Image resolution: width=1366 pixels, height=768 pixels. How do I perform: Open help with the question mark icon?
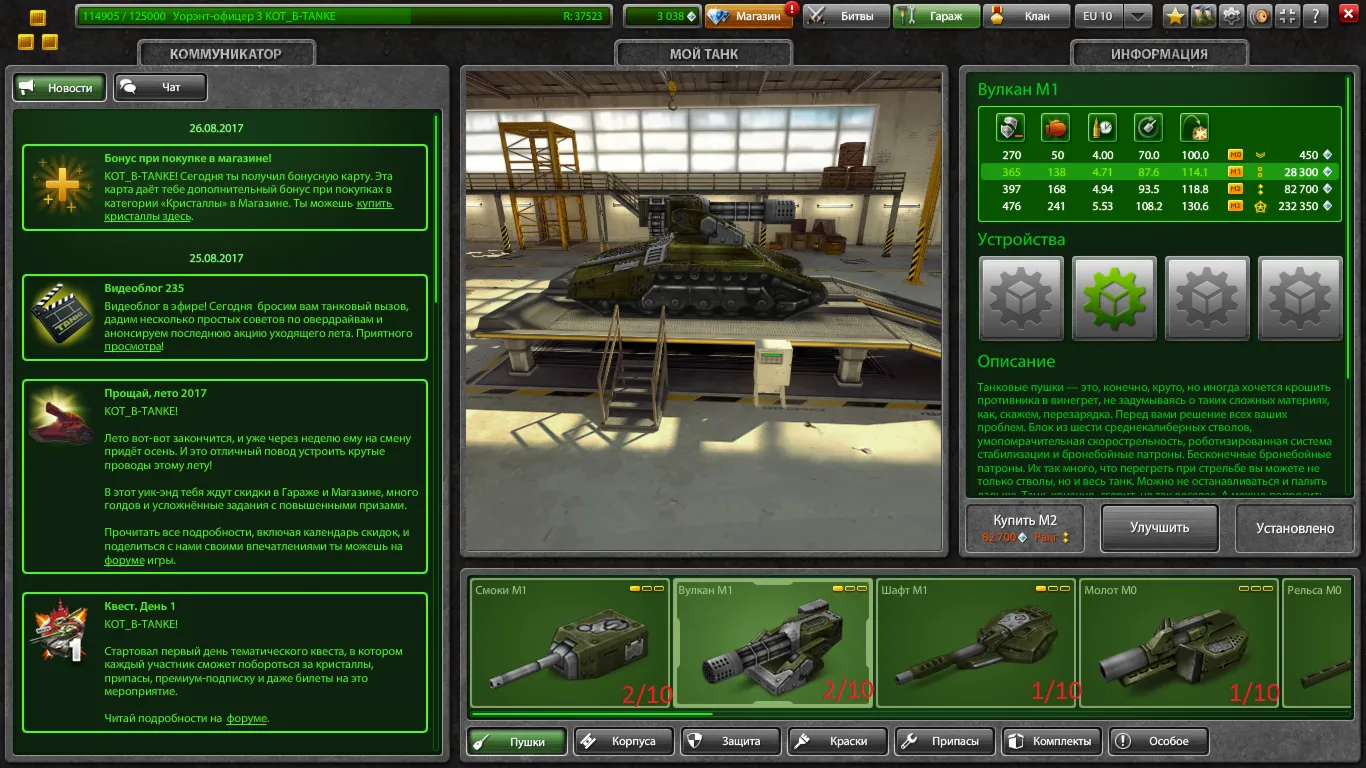[x=1317, y=16]
